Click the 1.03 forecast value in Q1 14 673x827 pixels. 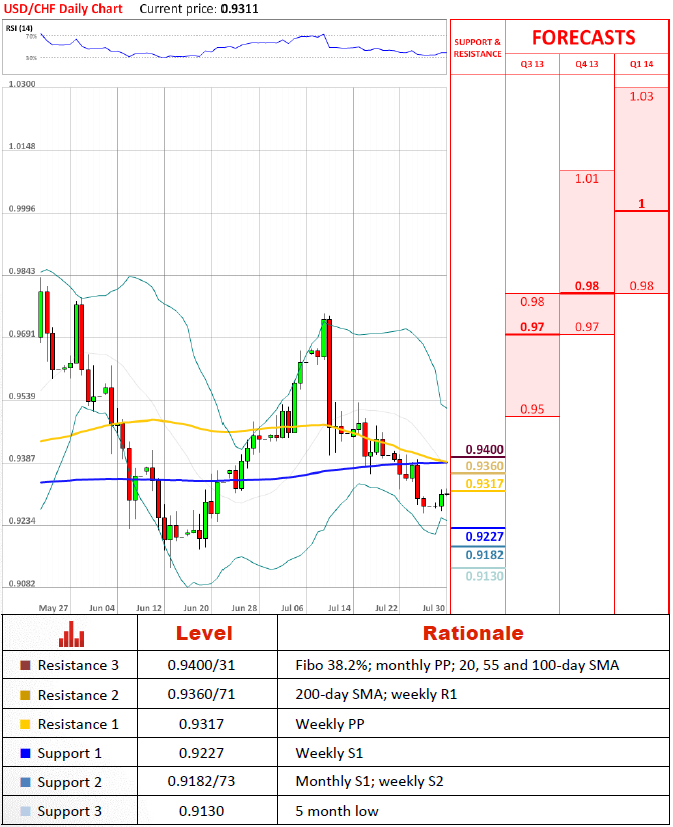pyautogui.click(x=641, y=97)
